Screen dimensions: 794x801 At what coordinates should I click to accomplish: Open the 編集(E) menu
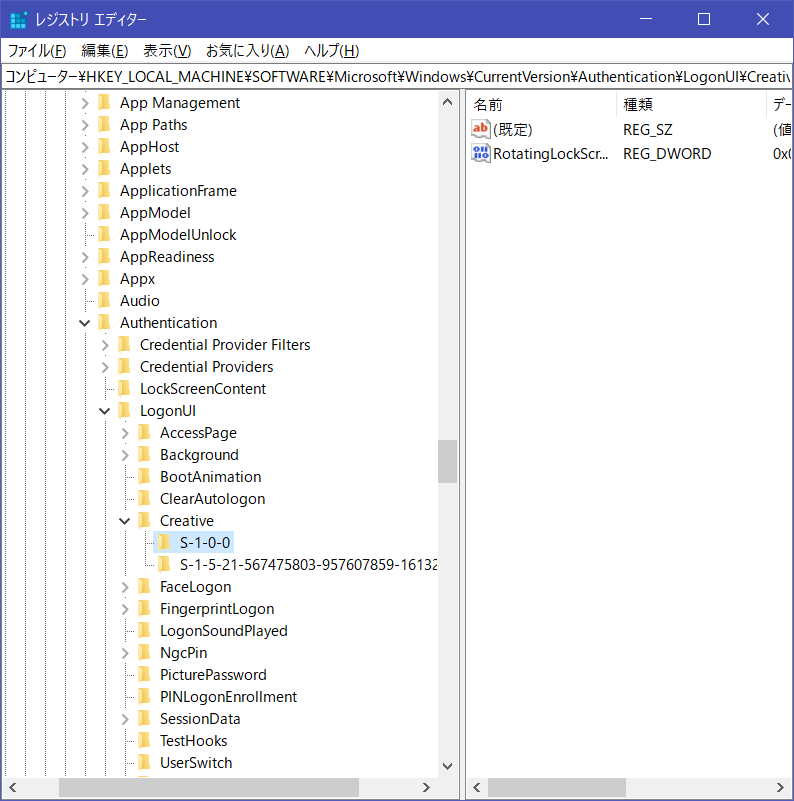104,51
